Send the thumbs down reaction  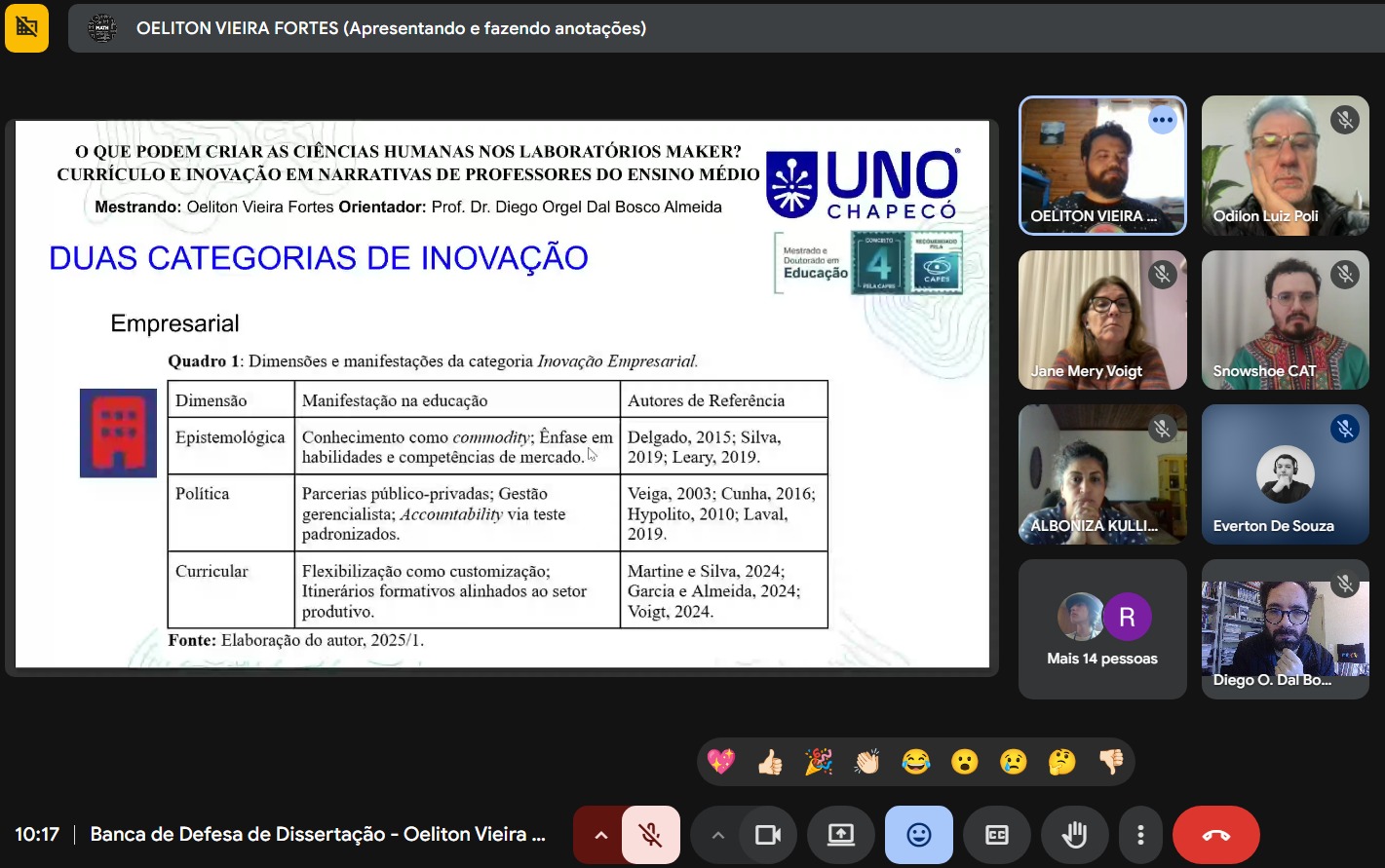click(1111, 762)
